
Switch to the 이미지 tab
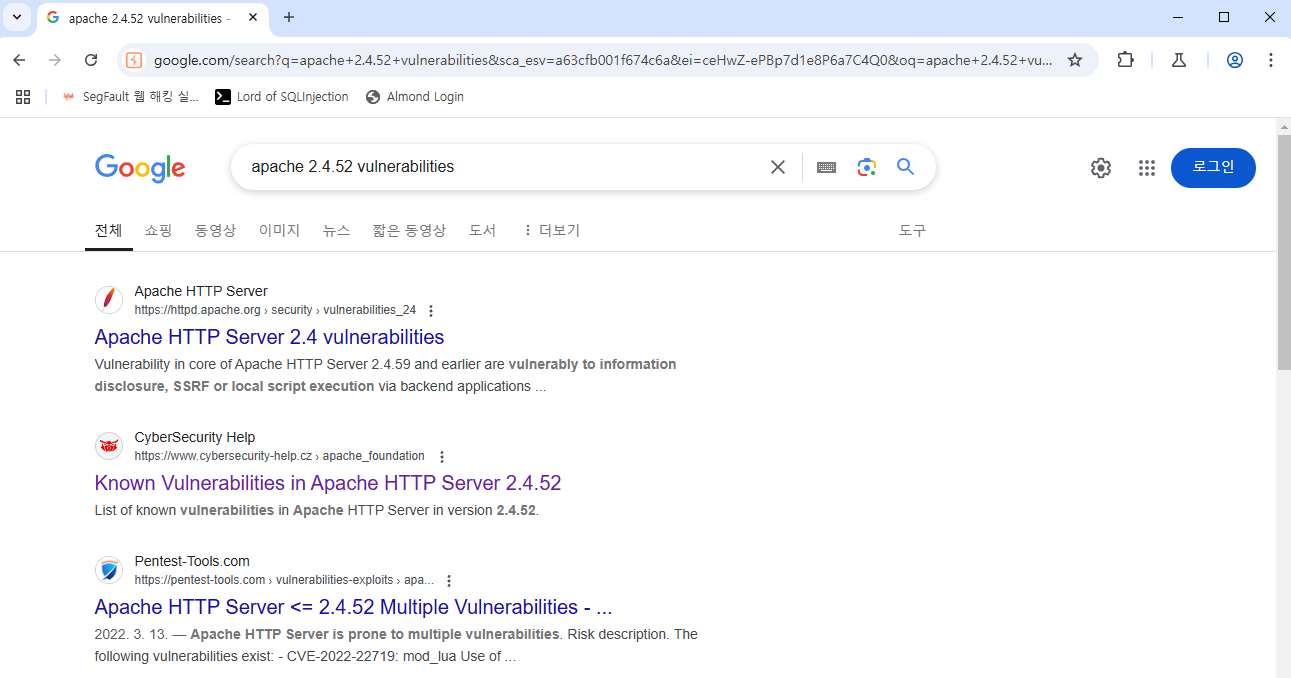pos(279,230)
